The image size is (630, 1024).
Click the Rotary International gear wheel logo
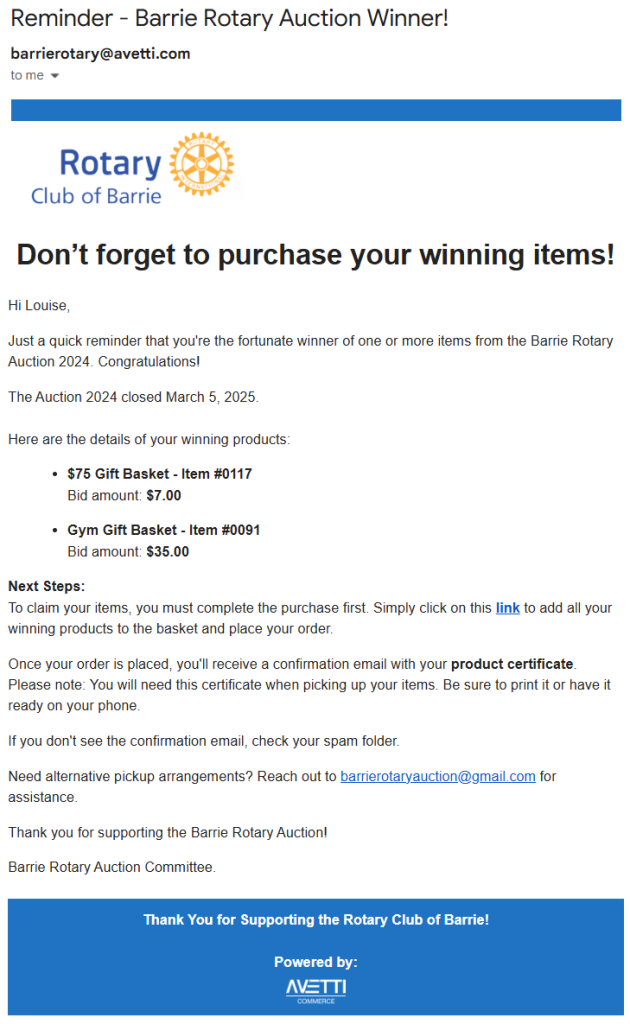click(202, 164)
